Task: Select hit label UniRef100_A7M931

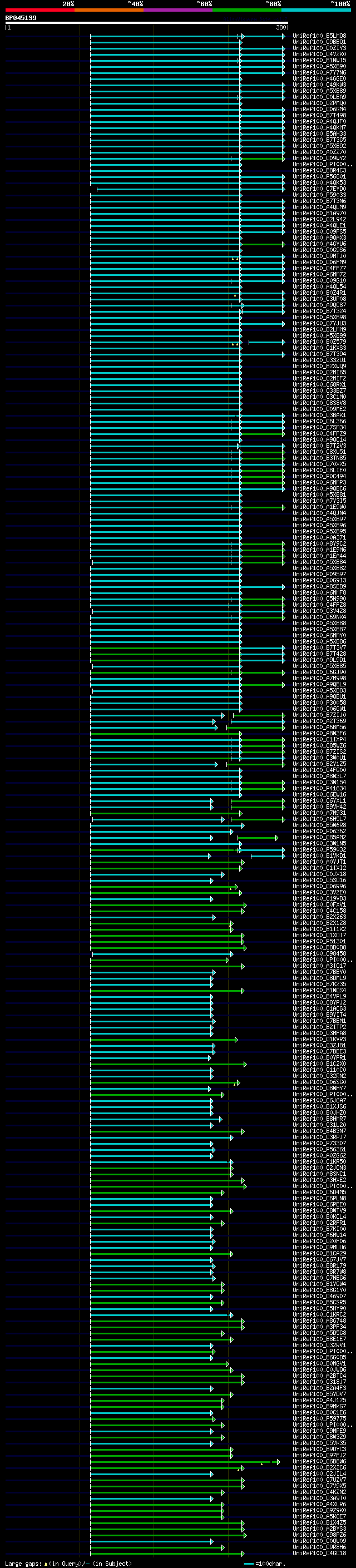Action: click(x=319, y=813)
